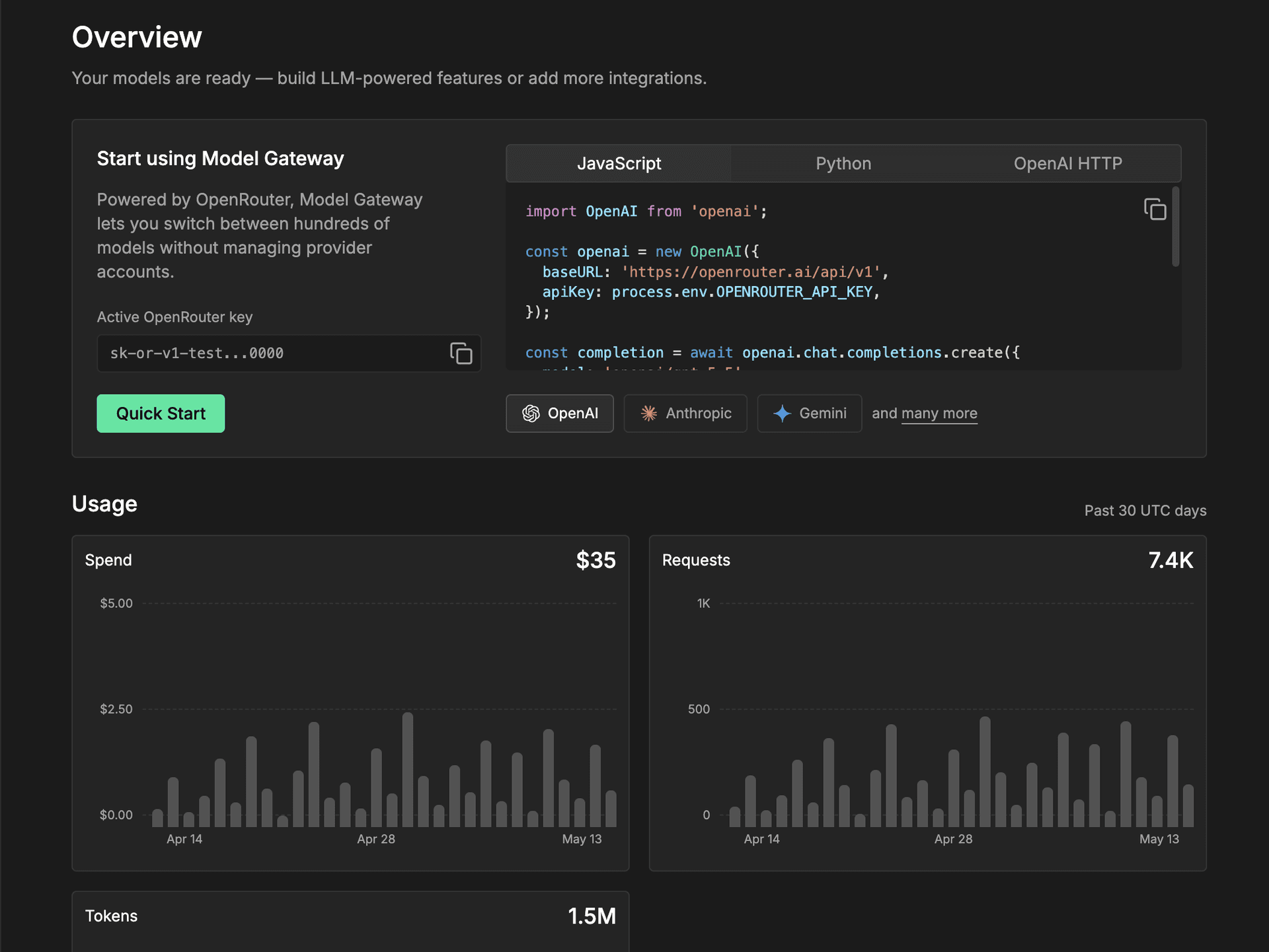Click the sk-or-v1-test...0000 key field
Image resolution: width=1269 pixels, height=952 pixels.
click(x=289, y=353)
